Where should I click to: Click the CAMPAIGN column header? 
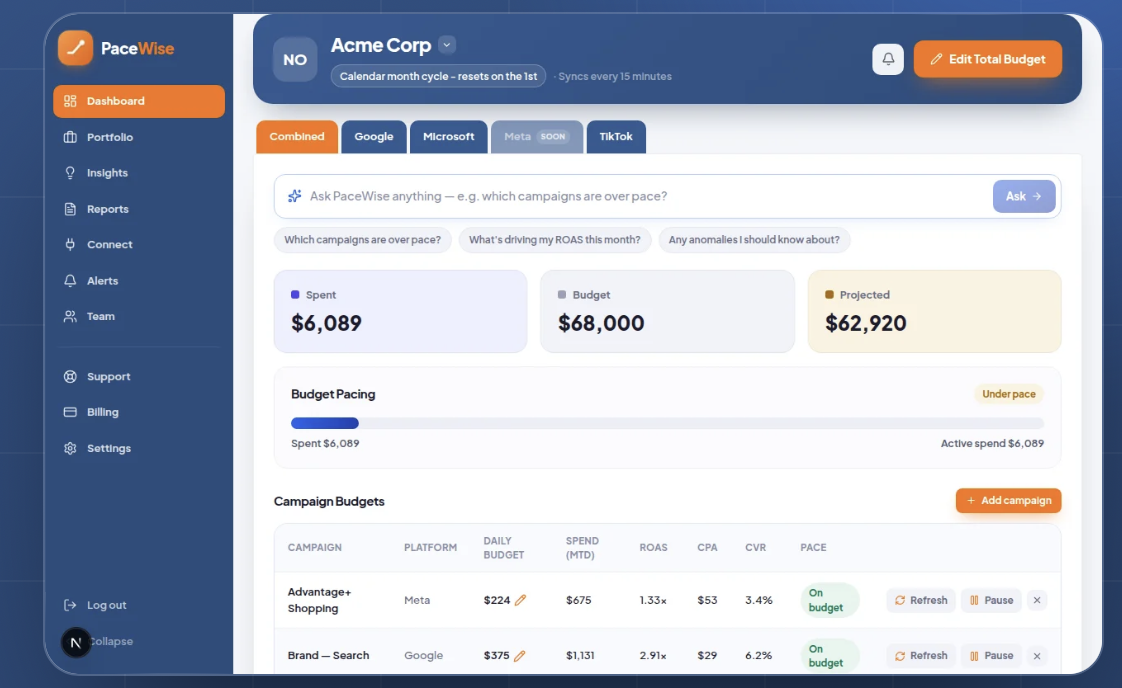click(315, 548)
